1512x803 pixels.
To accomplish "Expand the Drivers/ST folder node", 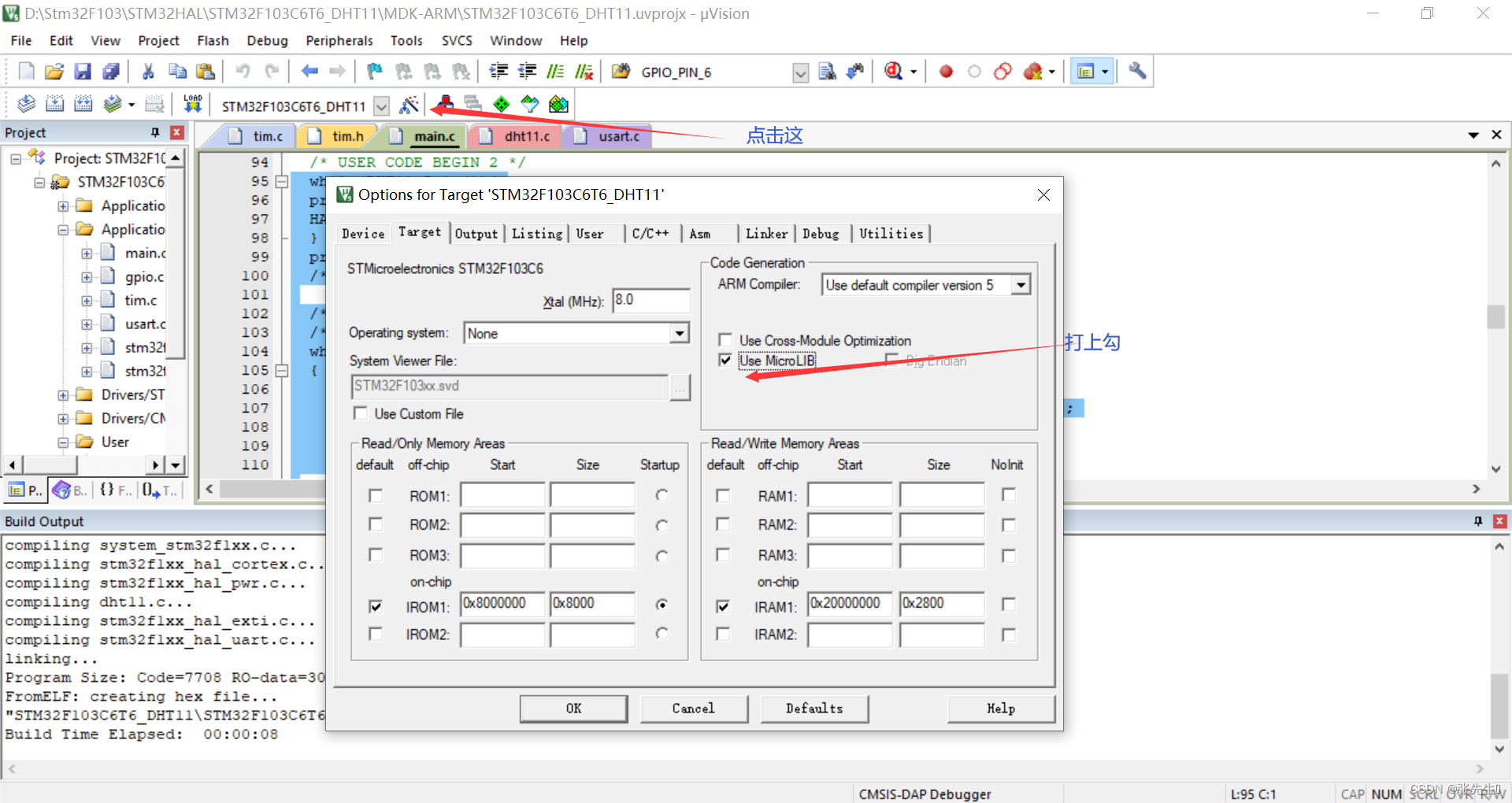I will coord(63,394).
